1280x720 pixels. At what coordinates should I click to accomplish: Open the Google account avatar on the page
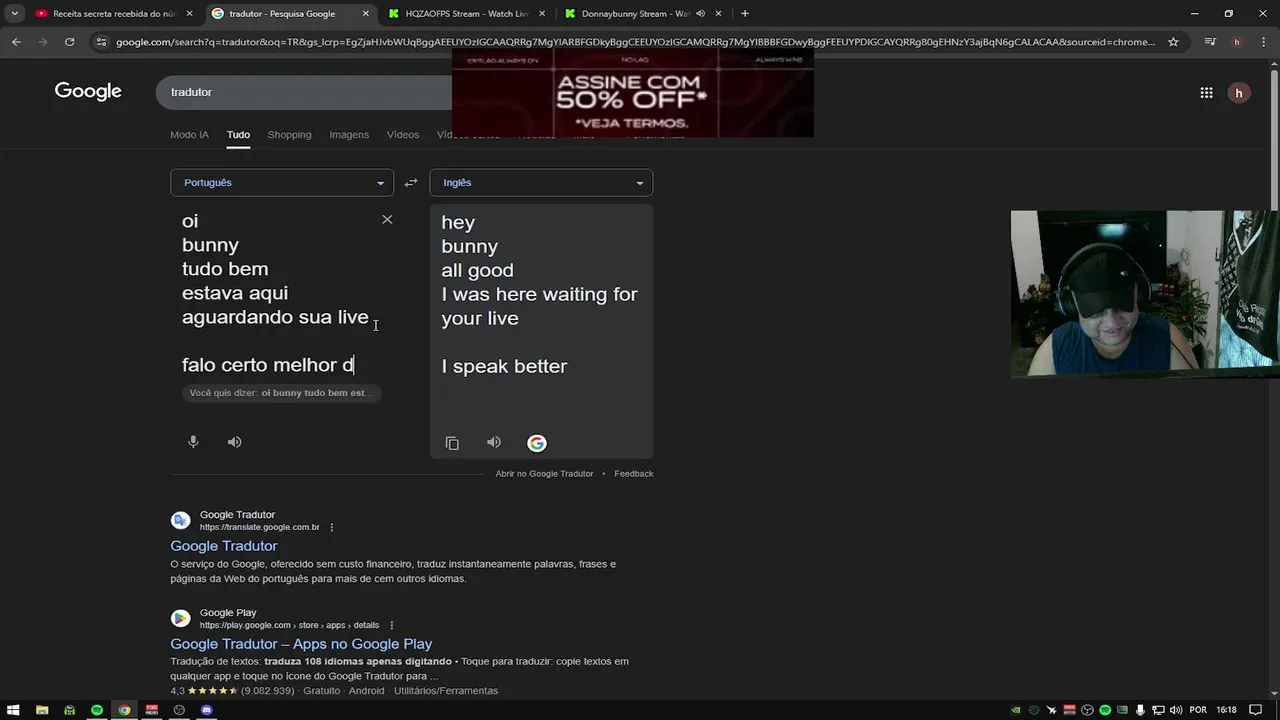(1239, 93)
